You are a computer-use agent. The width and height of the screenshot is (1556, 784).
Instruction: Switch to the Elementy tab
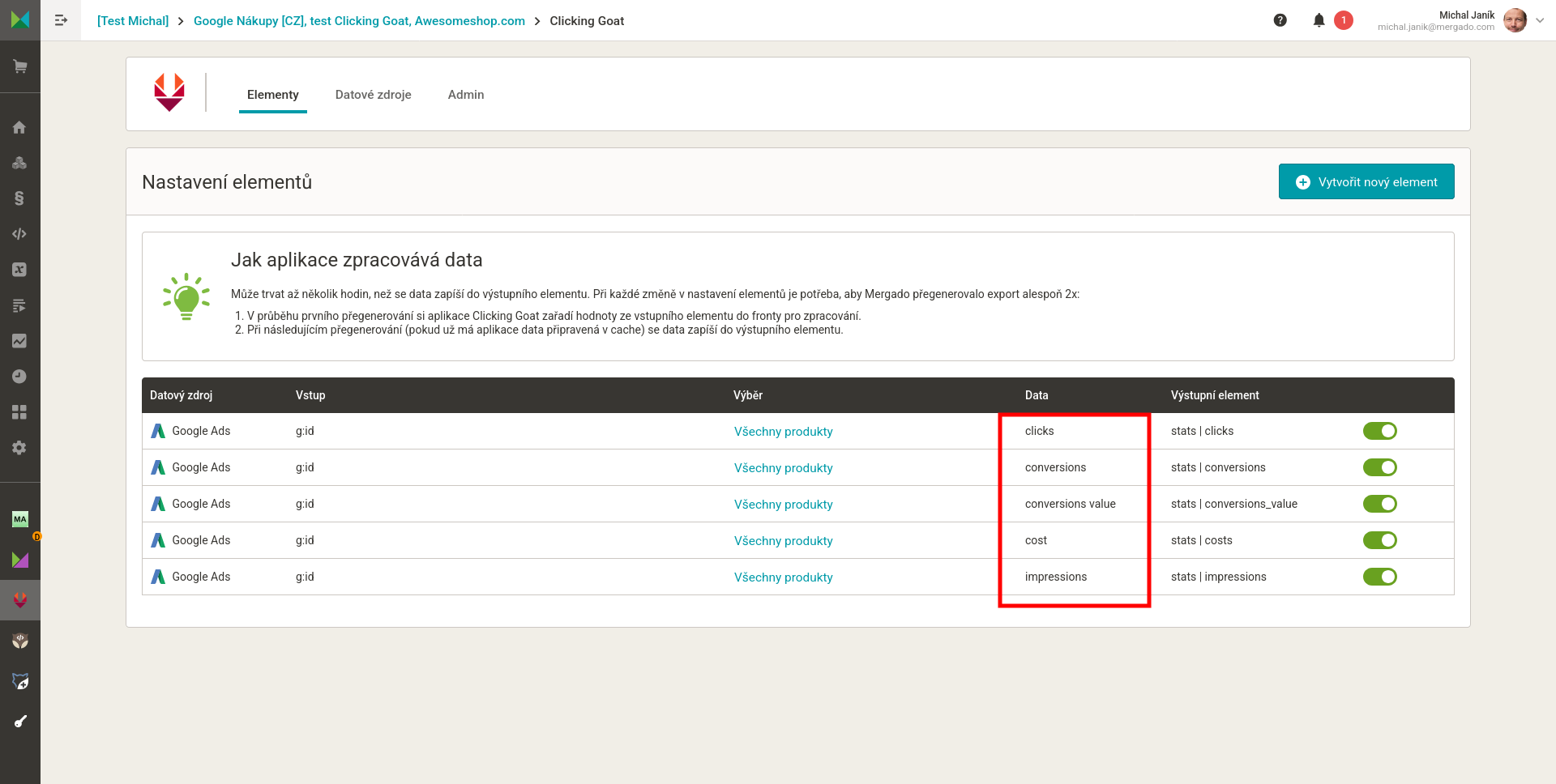pos(273,95)
